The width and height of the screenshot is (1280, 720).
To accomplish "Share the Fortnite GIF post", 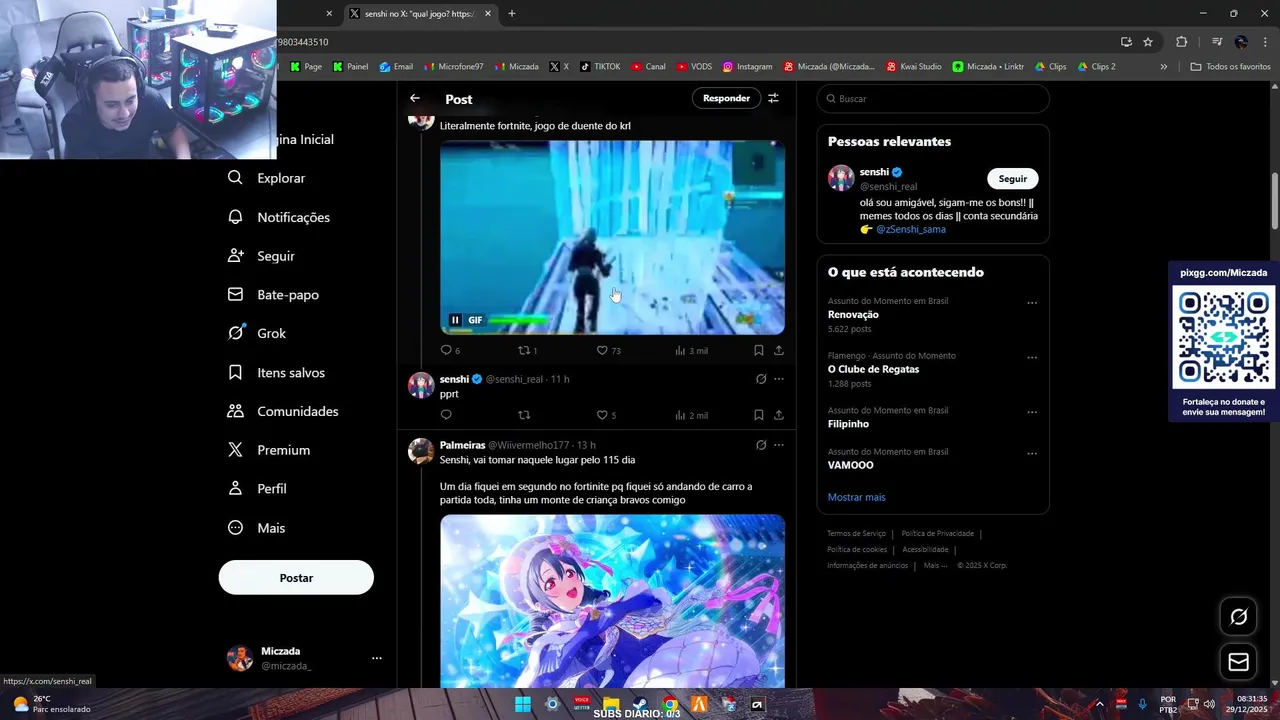I will coord(779,350).
